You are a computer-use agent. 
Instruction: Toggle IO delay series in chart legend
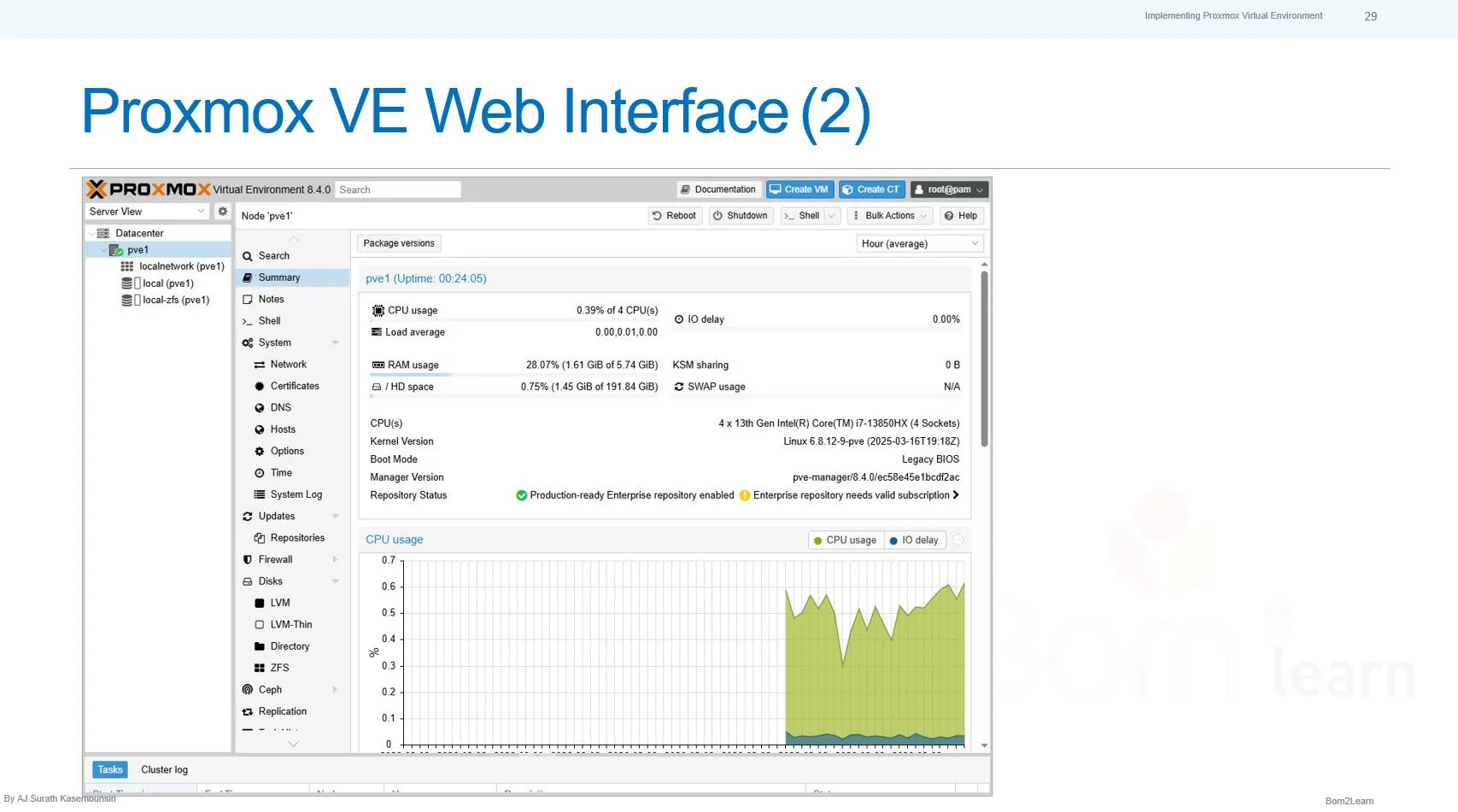[x=913, y=540]
